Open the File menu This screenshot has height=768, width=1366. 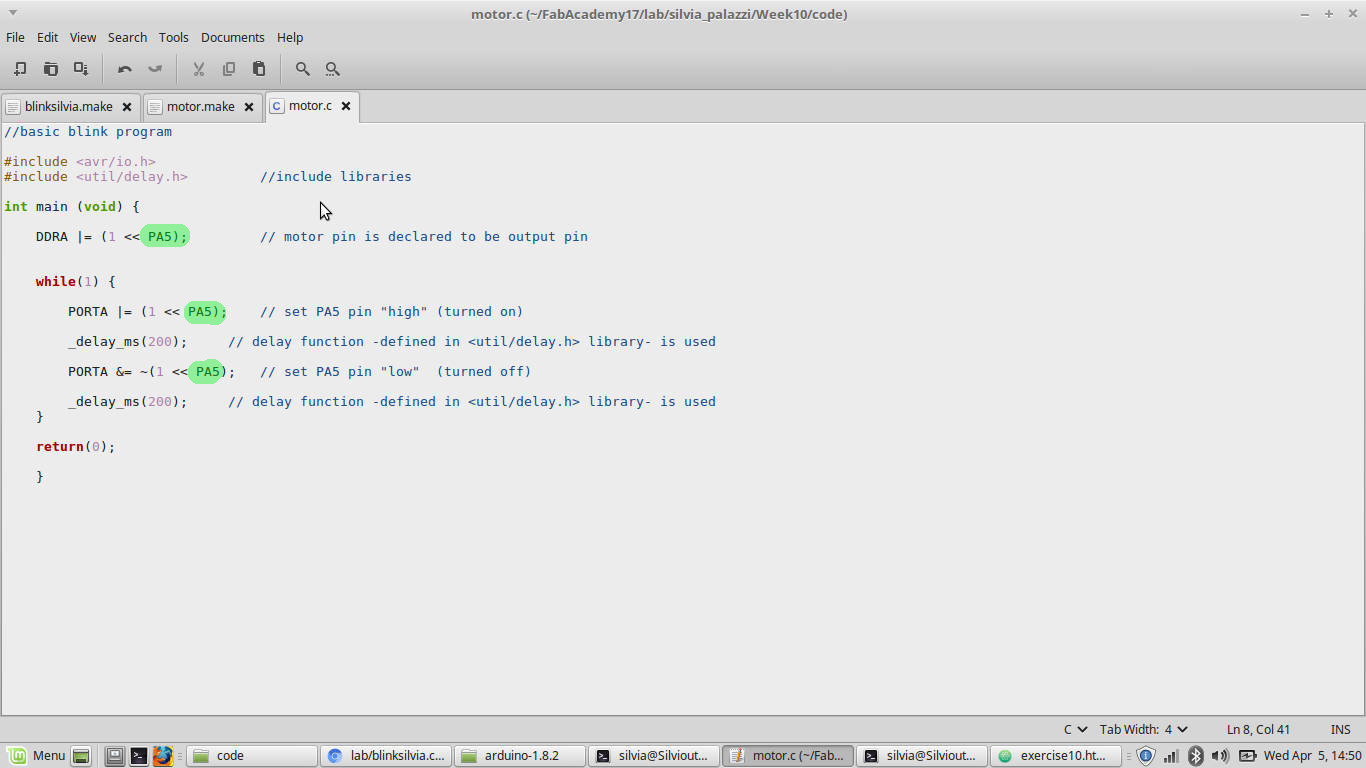15,37
